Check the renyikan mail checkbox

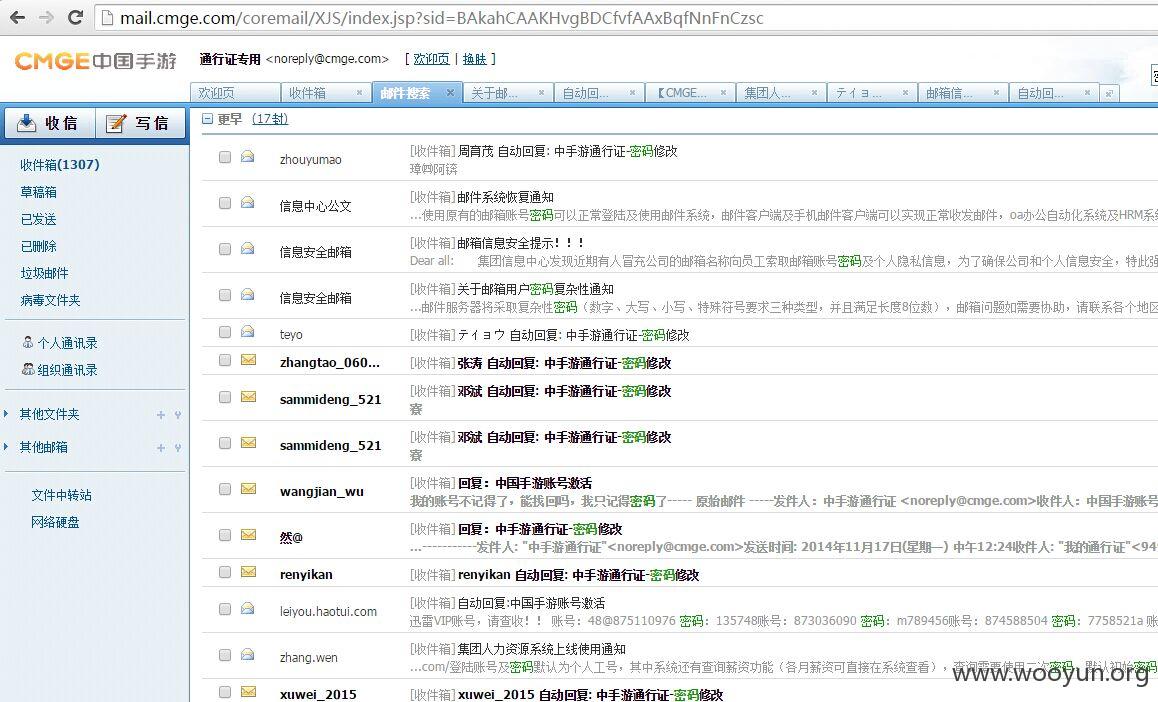pyautogui.click(x=225, y=573)
